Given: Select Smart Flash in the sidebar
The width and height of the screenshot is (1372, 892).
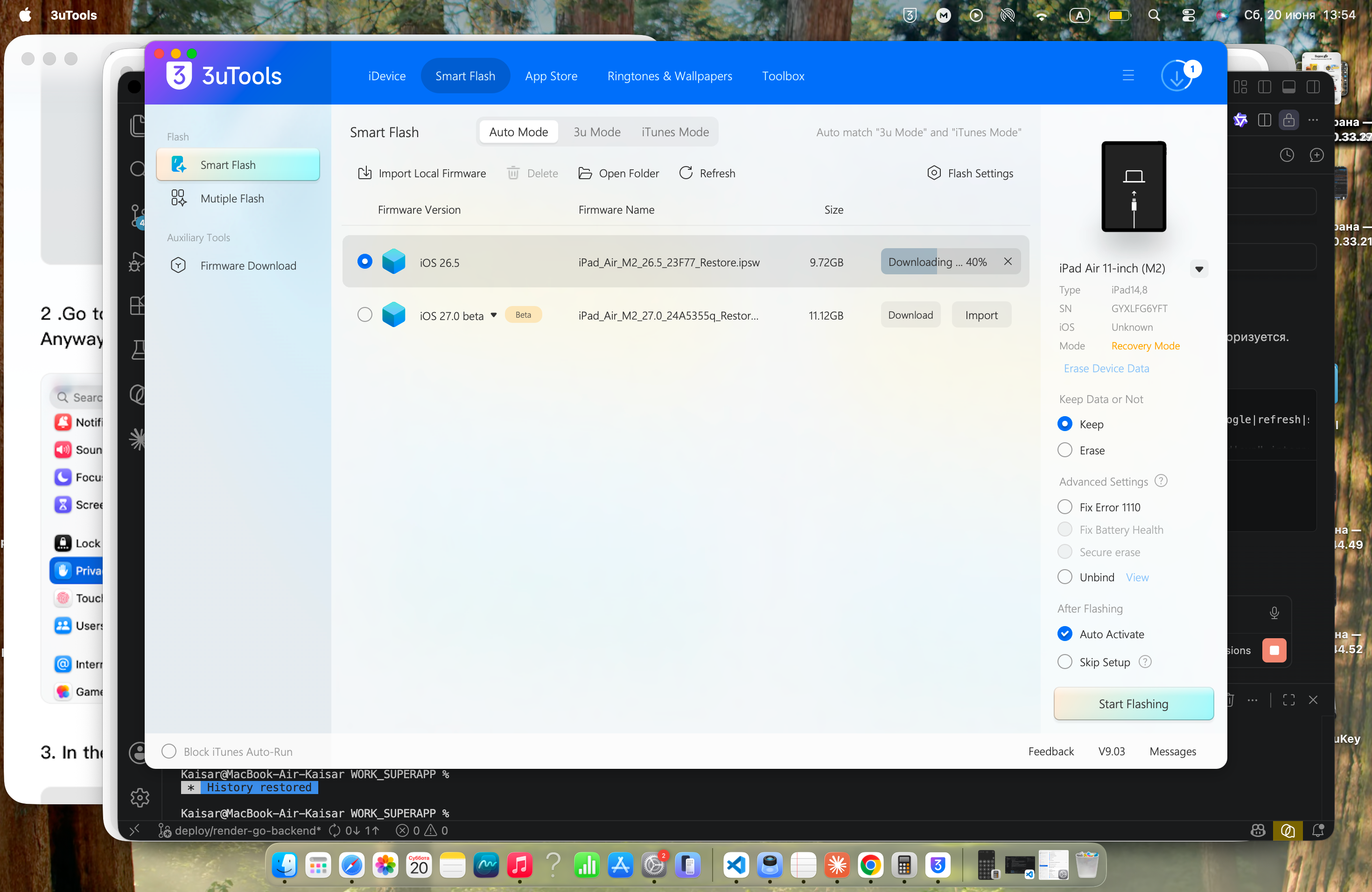Looking at the screenshot, I should 238,164.
